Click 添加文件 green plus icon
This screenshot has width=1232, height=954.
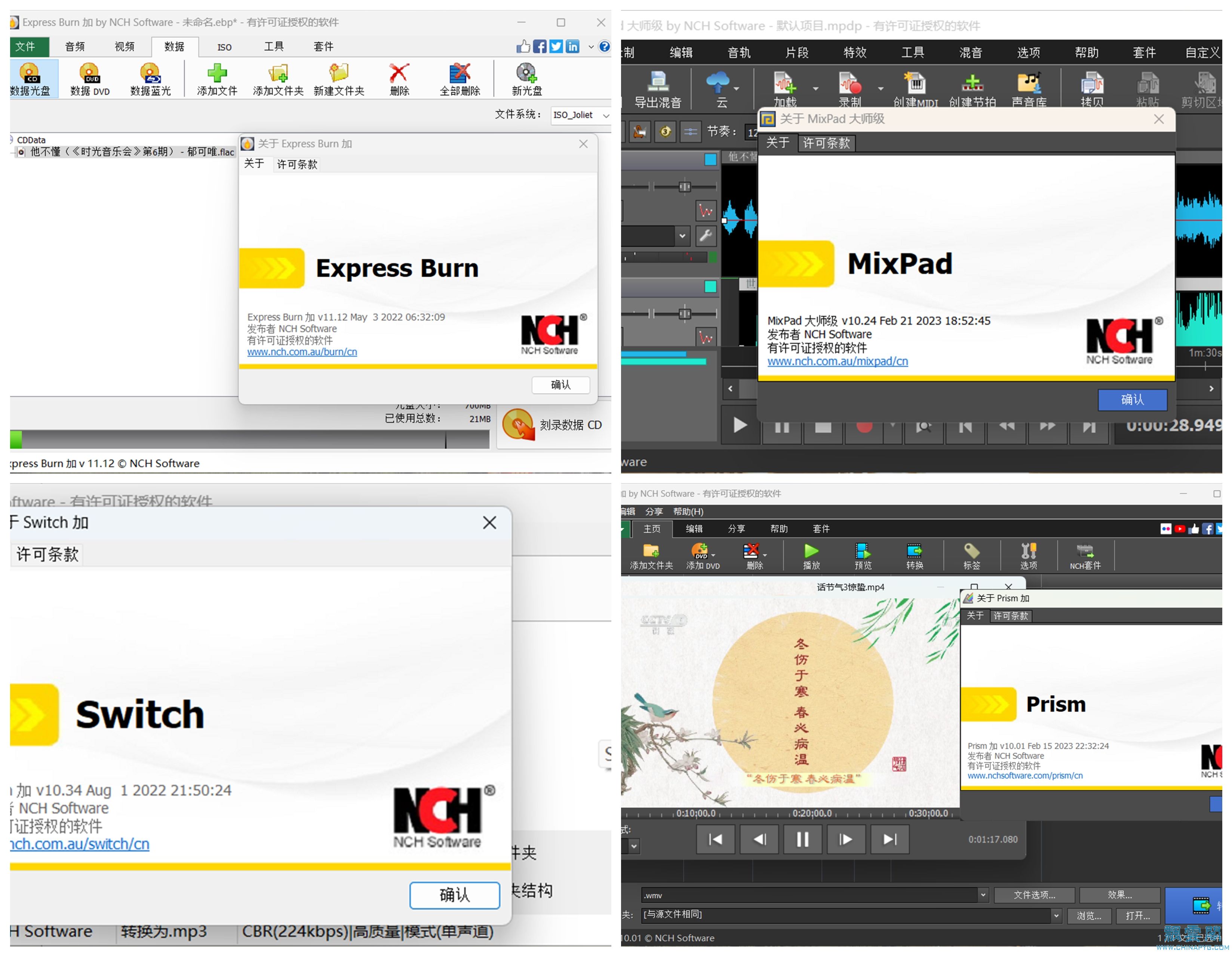pyautogui.click(x=217, y=80)
